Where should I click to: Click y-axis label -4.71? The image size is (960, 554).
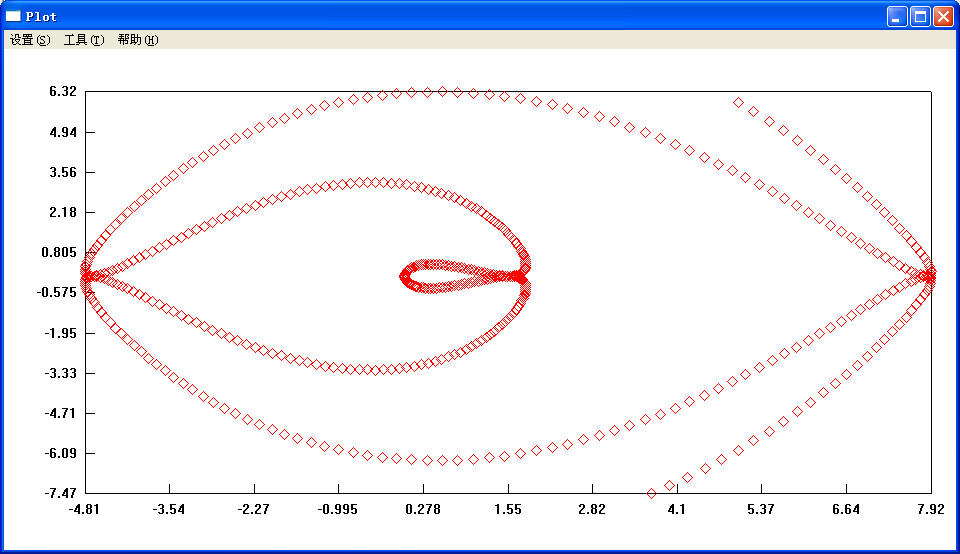tap(61, 413)
